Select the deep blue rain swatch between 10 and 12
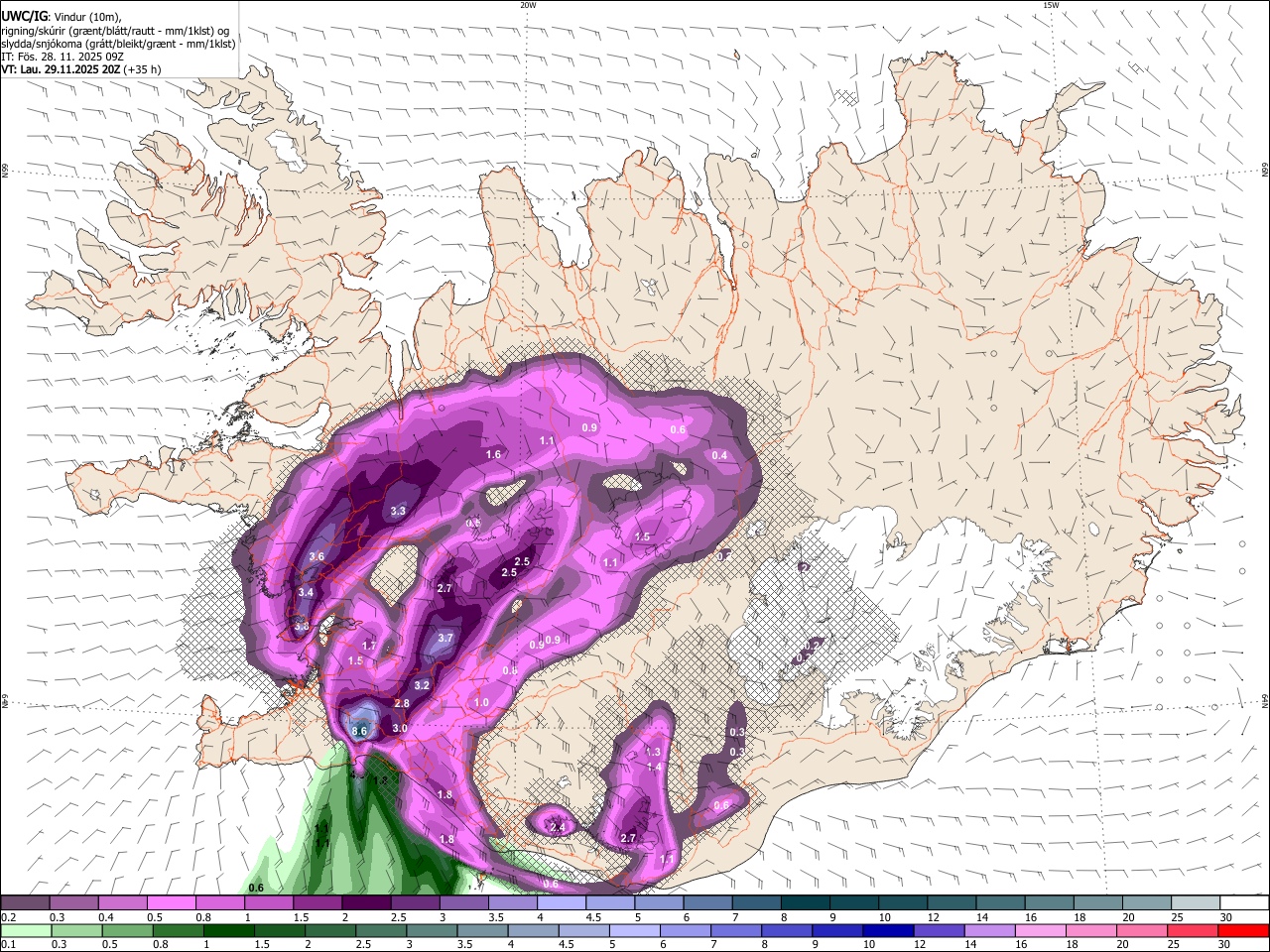This screenshot has width=1270, height=952. point(888,930)
